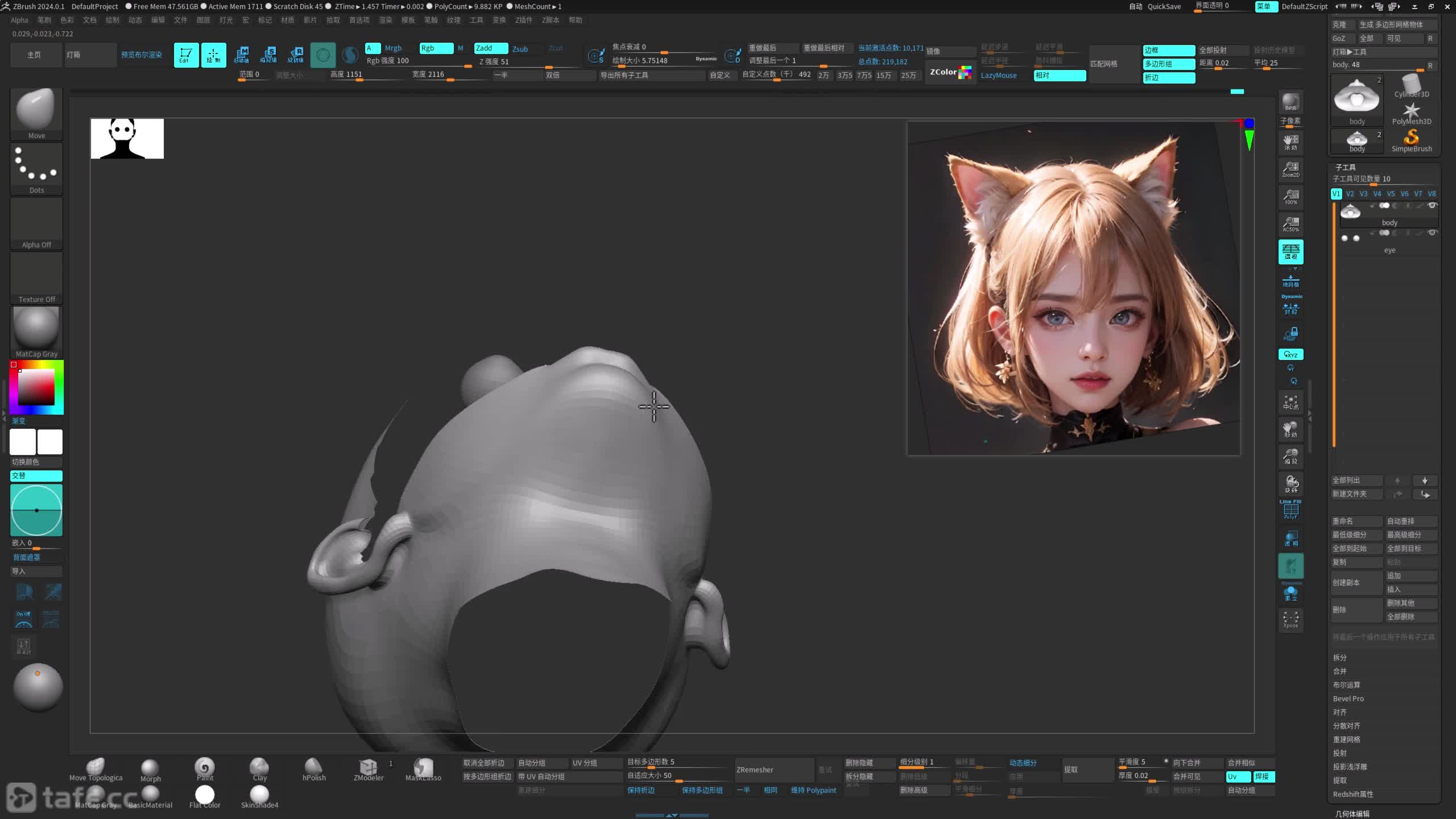This screenshot has width=1456, height=819.
Task: Click the 缩放 zoom view icon
Action: click(1290, 457)
